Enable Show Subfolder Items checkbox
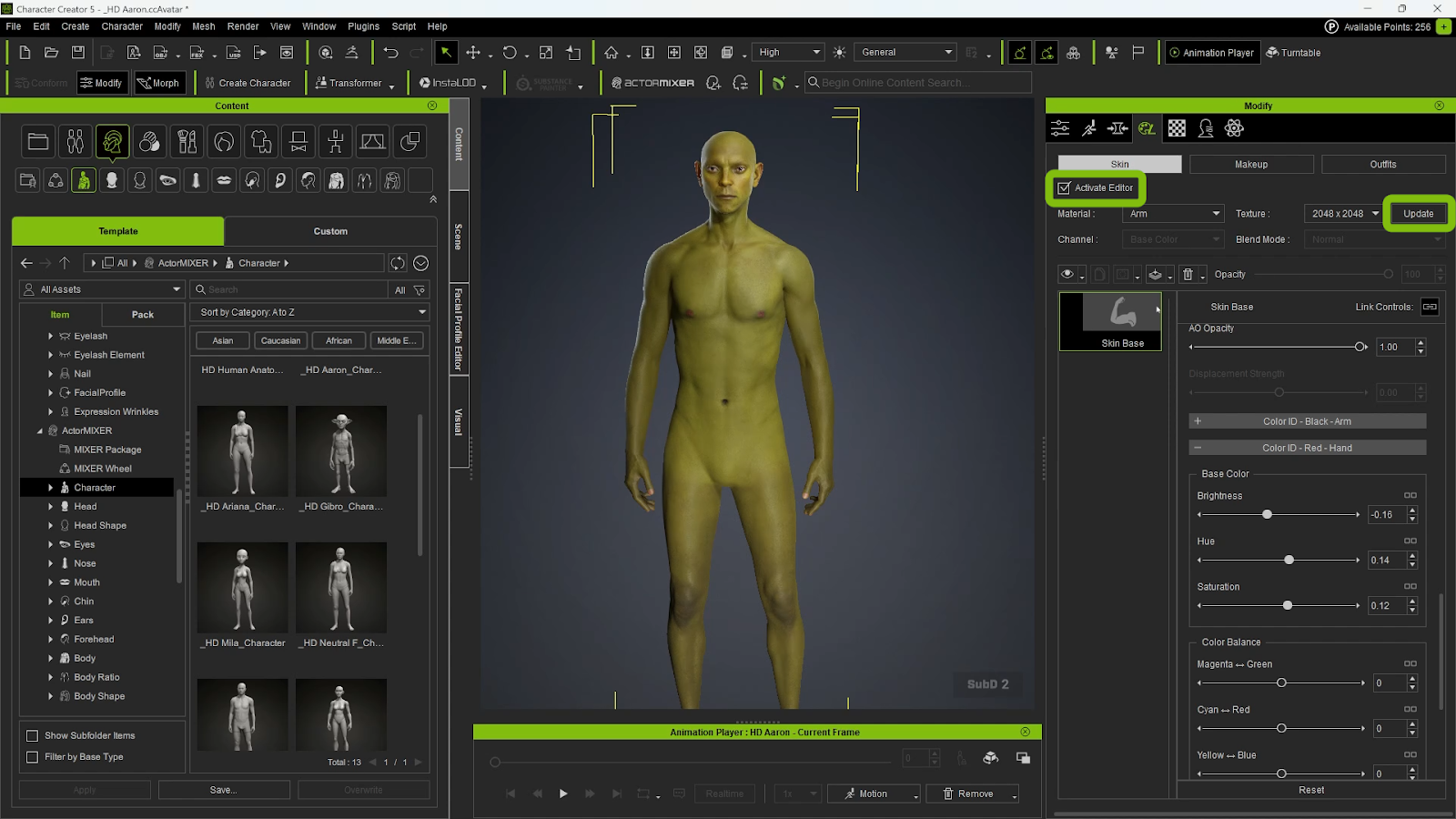 click(33, 735)
